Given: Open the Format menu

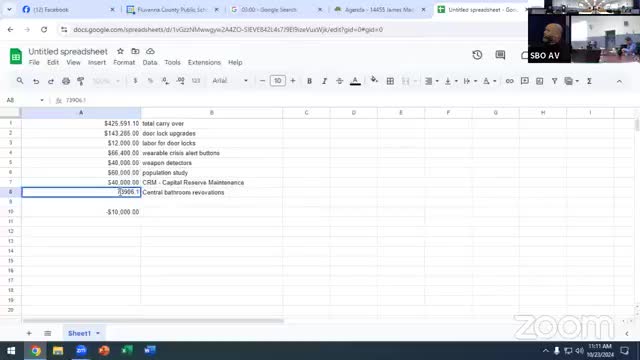Looking at the screenshot, I should [124, 62].
